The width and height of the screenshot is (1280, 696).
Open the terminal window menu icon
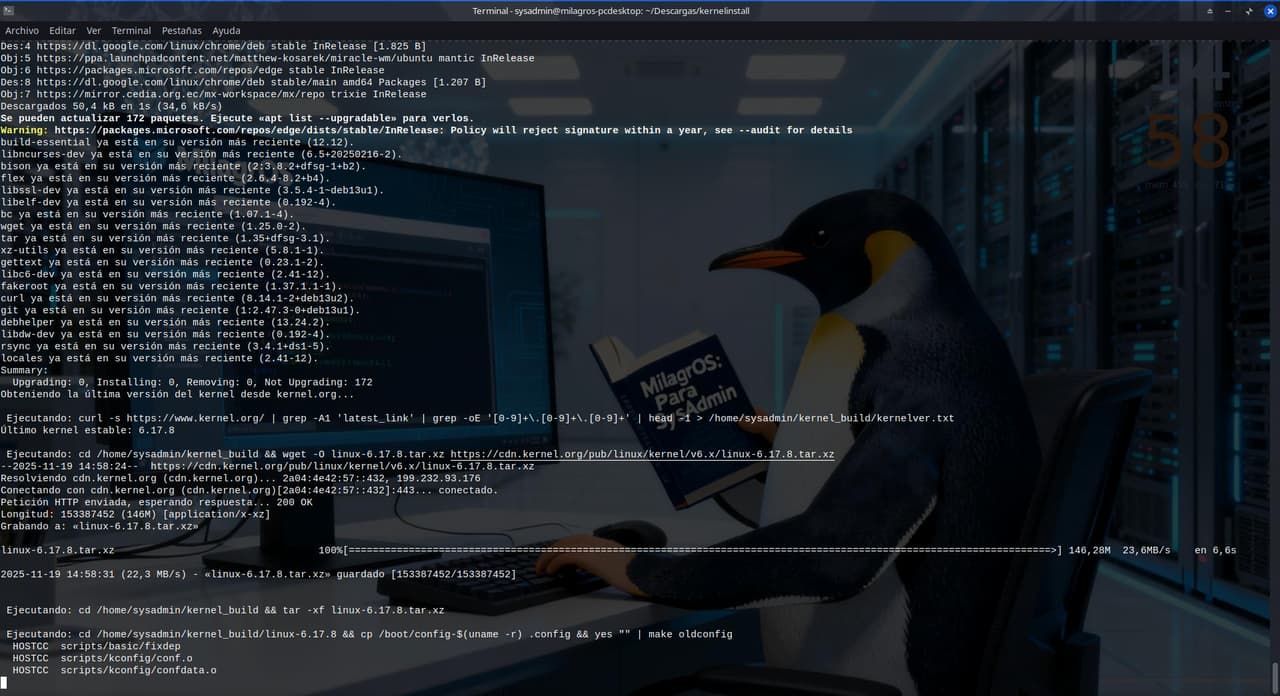click(x=10, y=10)
